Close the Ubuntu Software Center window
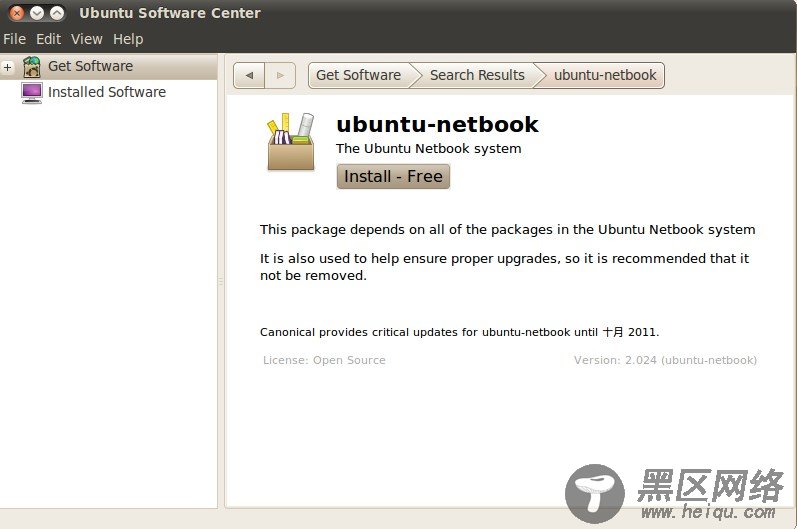This screenshot has height=529, width=797. tap(17, 13)
